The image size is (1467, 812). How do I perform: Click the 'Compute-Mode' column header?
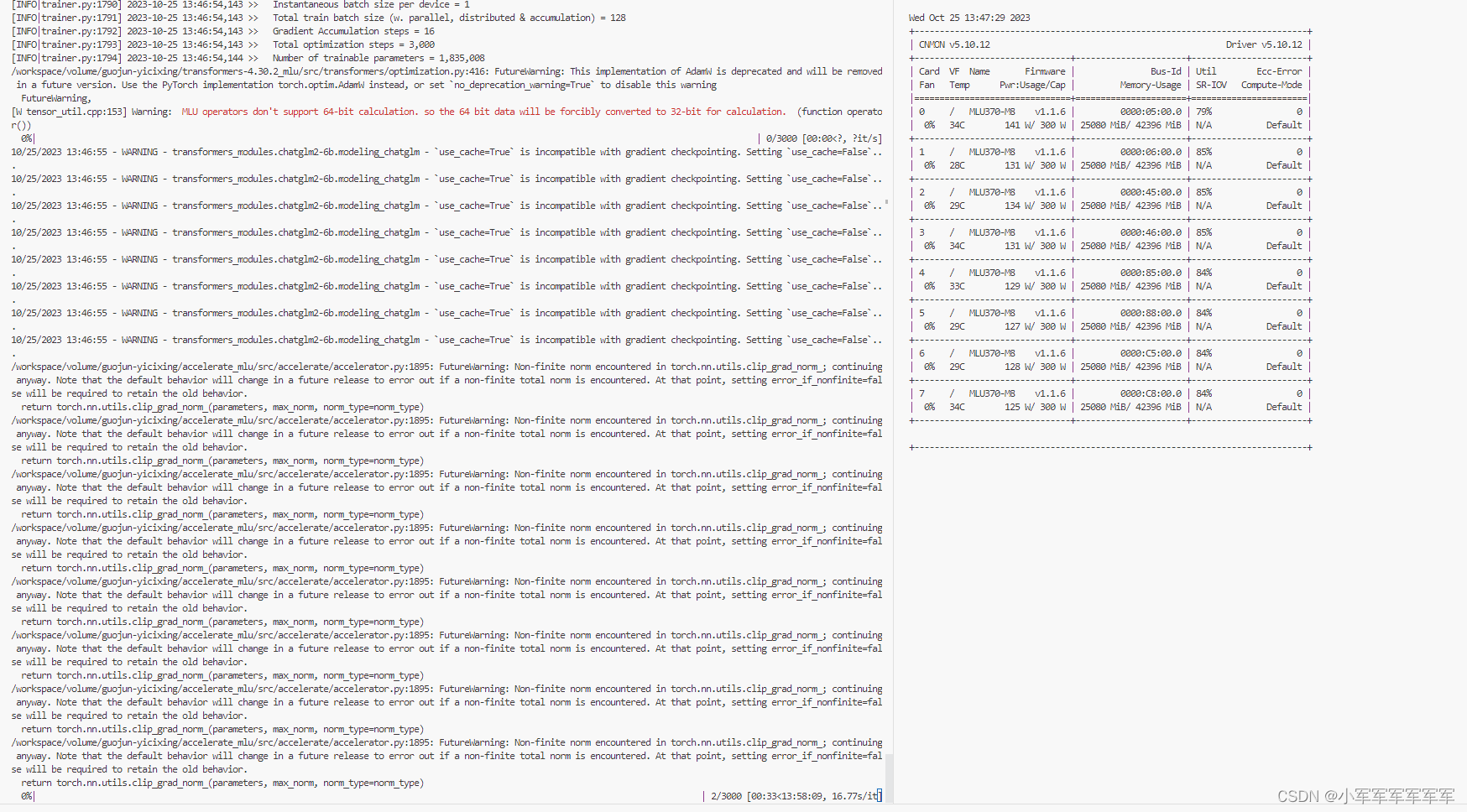pyautogui.click(x=1271, y=85)
